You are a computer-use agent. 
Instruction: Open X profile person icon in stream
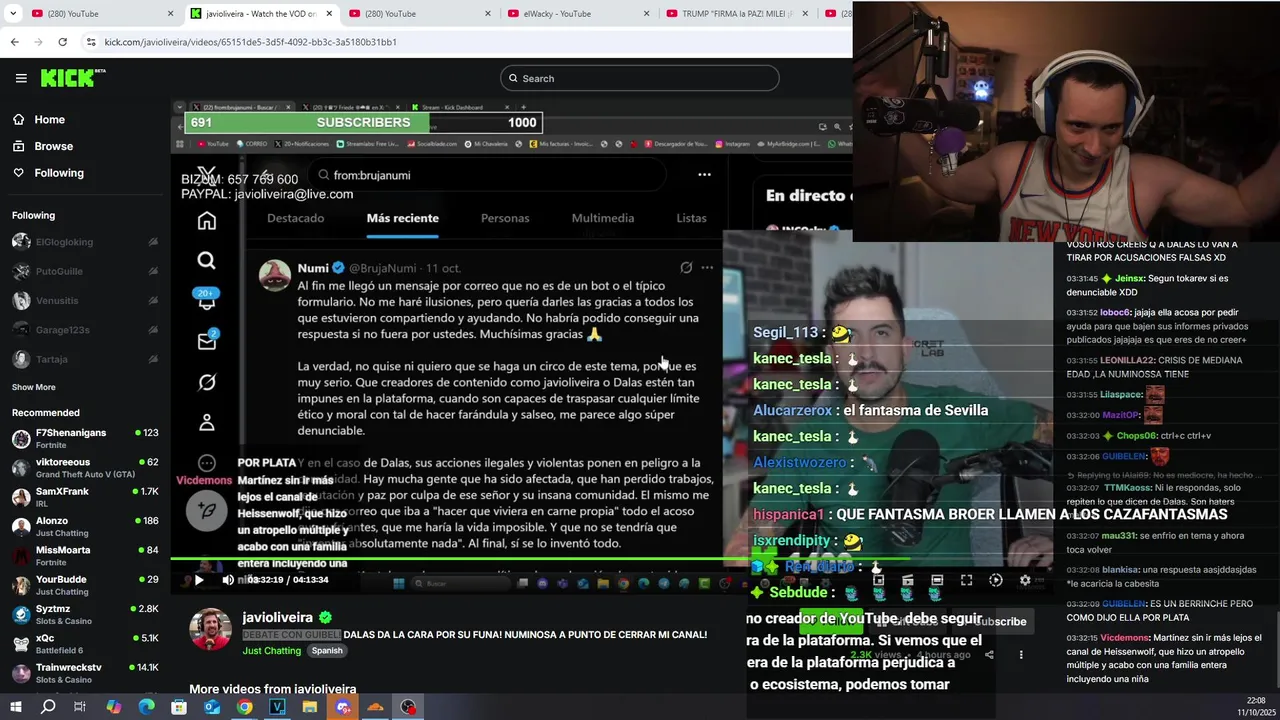tap(206, 423)
